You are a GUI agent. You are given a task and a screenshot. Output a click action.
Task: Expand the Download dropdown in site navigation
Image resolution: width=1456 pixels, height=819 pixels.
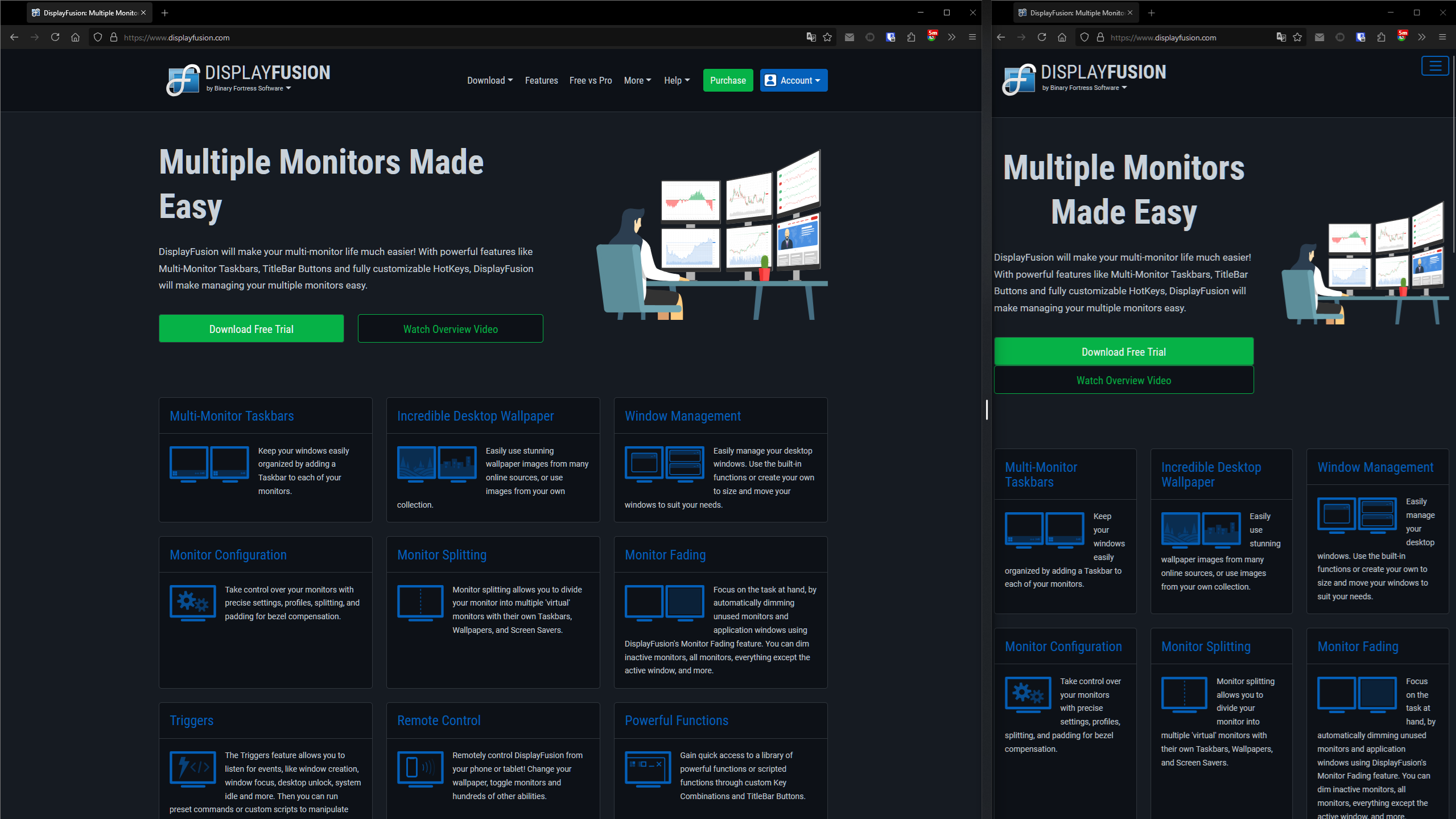click(489, 80)
